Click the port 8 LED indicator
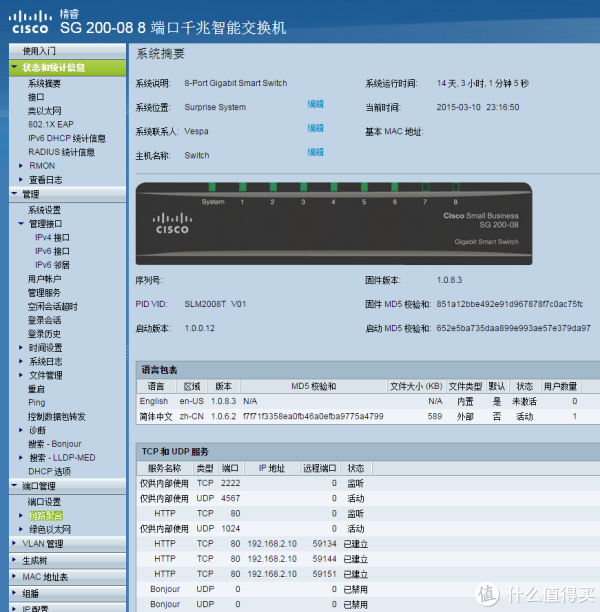Image resolution: width=600 pixels, height=612 pixels. (456, 188)
